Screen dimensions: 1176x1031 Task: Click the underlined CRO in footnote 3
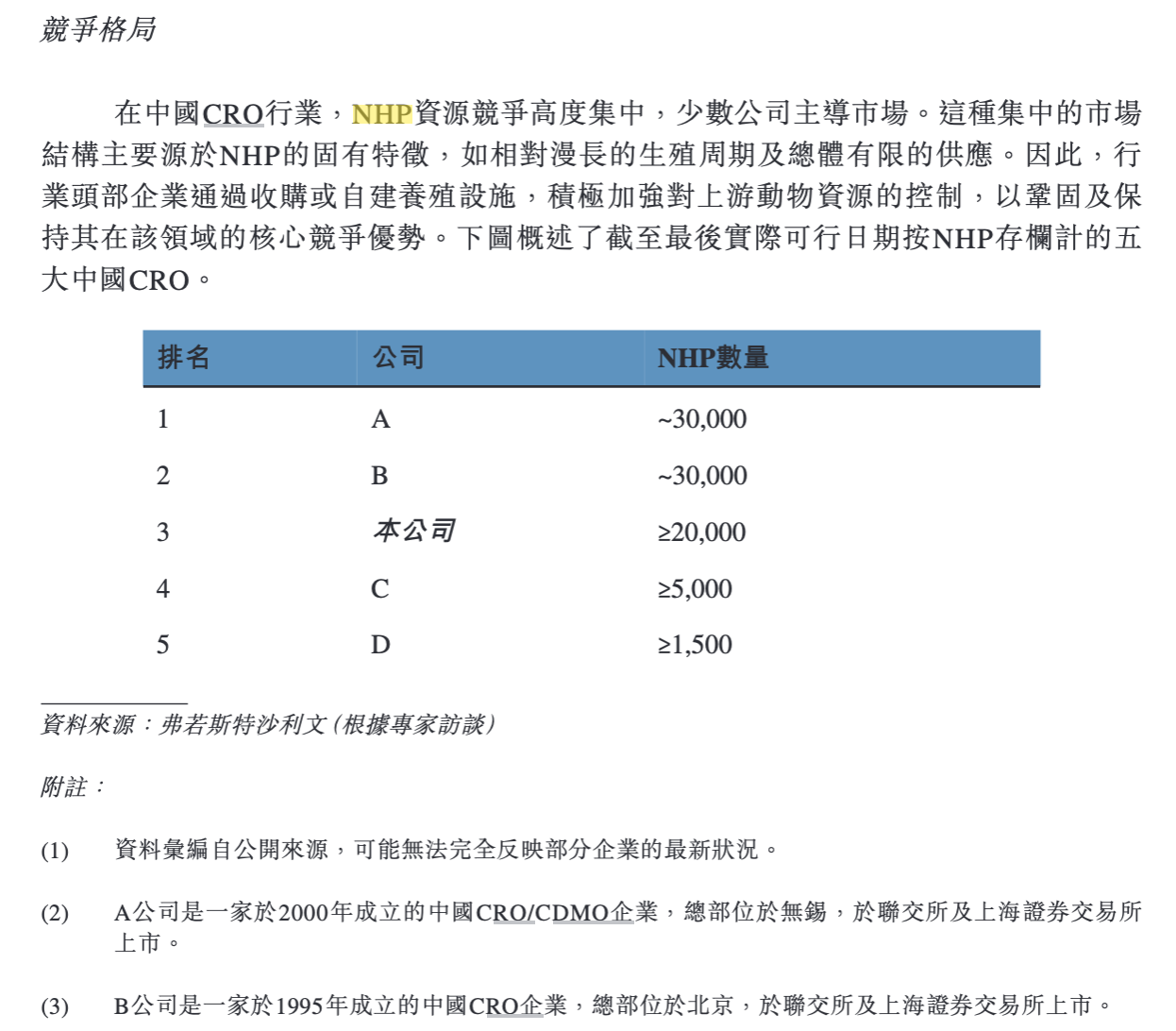pyautogui.click(x=494, y=1006)
